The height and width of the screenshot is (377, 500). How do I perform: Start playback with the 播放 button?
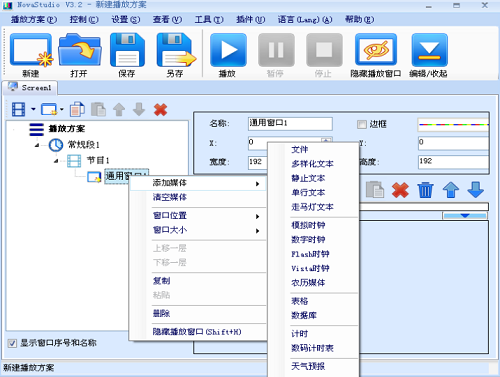pyautogui.click(x=228, y=50)
